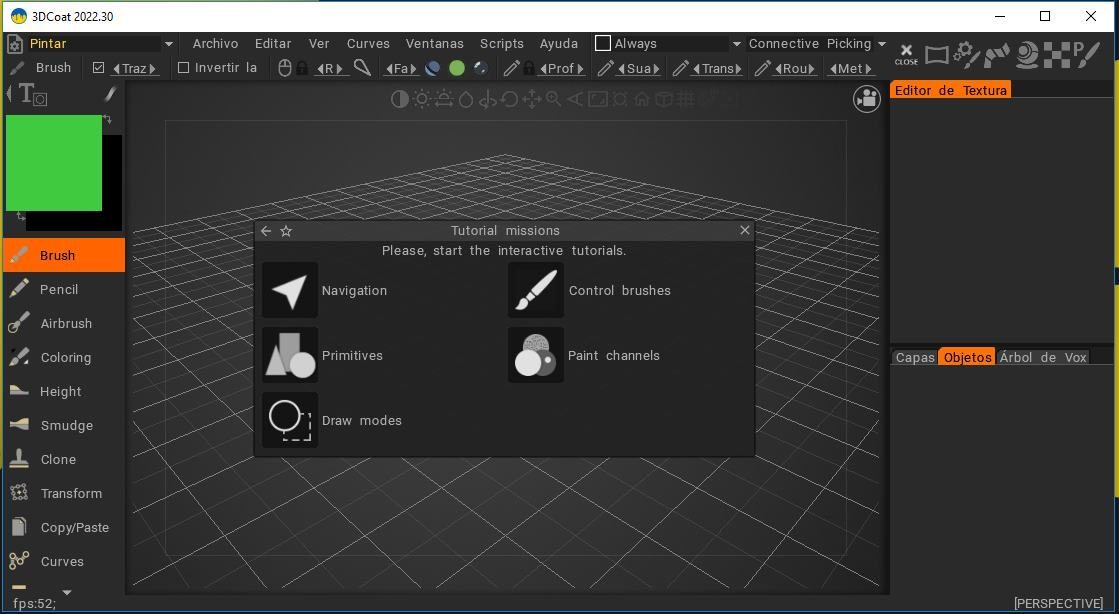Increase the Met value arrow
The width and height of the screenshot is (1119, 614).
coord(868,69)
